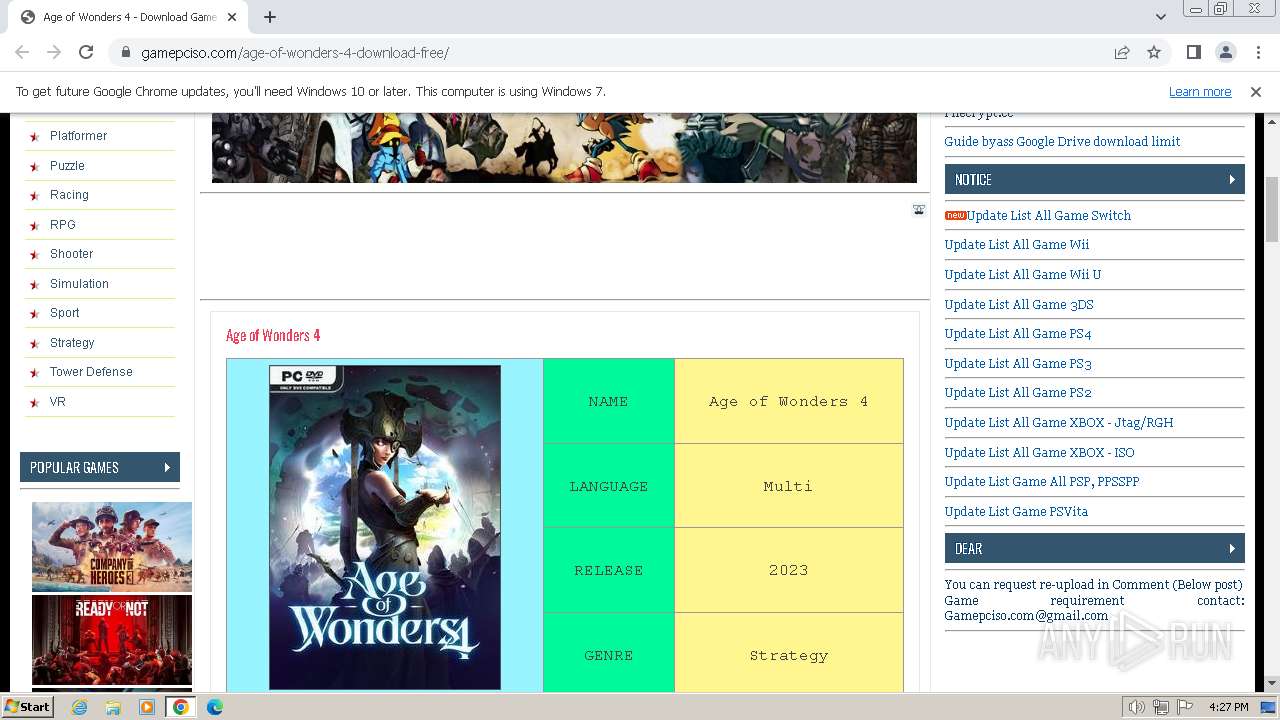Select the Platformer category
The image size is (1280, 720).
coord(78,136)
